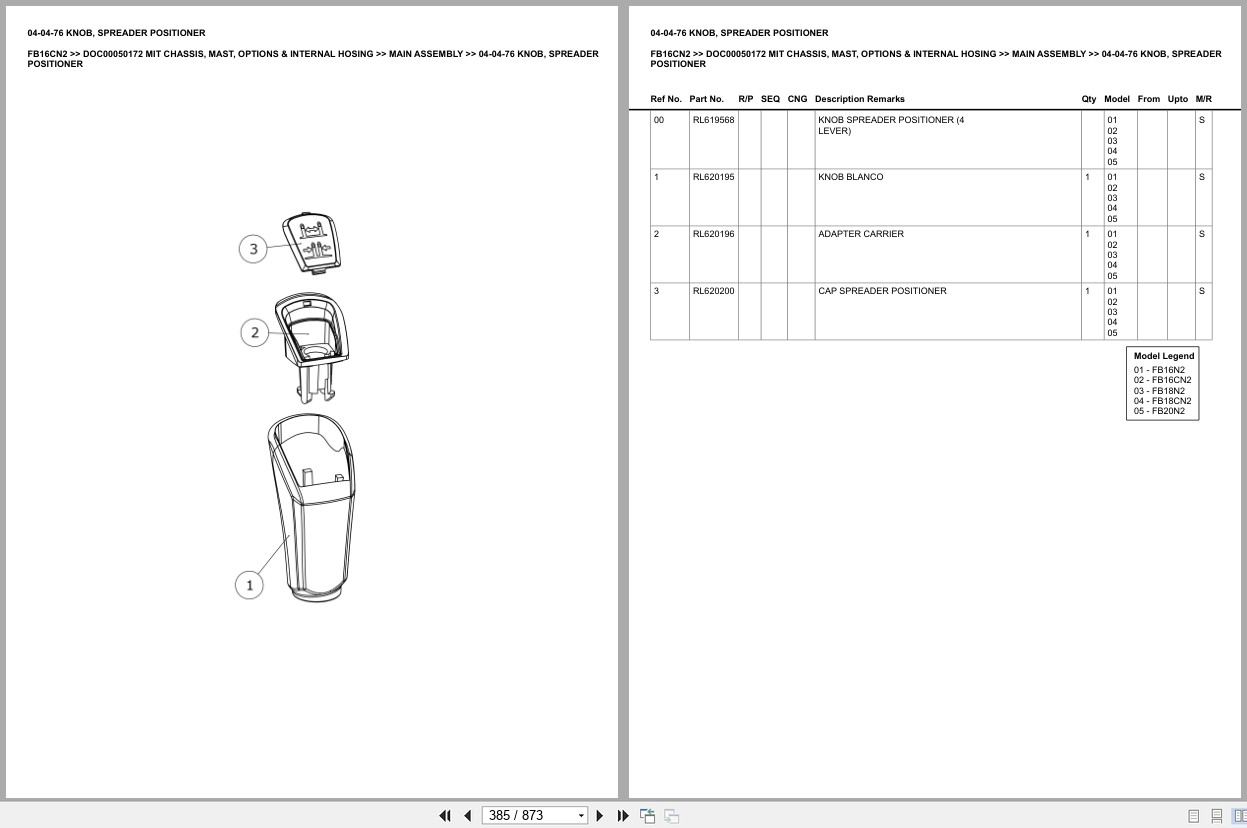The width and height of the screenshot is (1247, 828).
Task: Click the left page title 04-04-76 KNOB, SPREADER POSITIONER
Action: point(116,33)
